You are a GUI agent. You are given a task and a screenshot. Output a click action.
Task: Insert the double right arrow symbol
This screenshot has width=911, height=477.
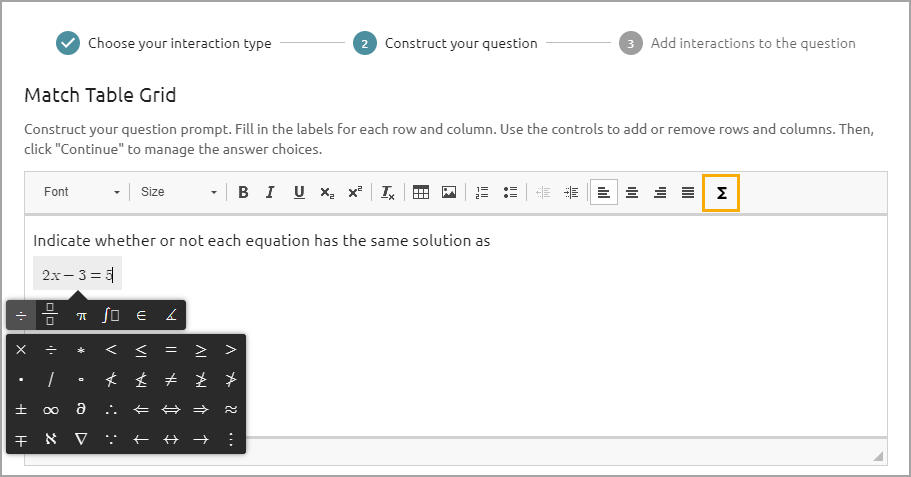tap(200, 409)
